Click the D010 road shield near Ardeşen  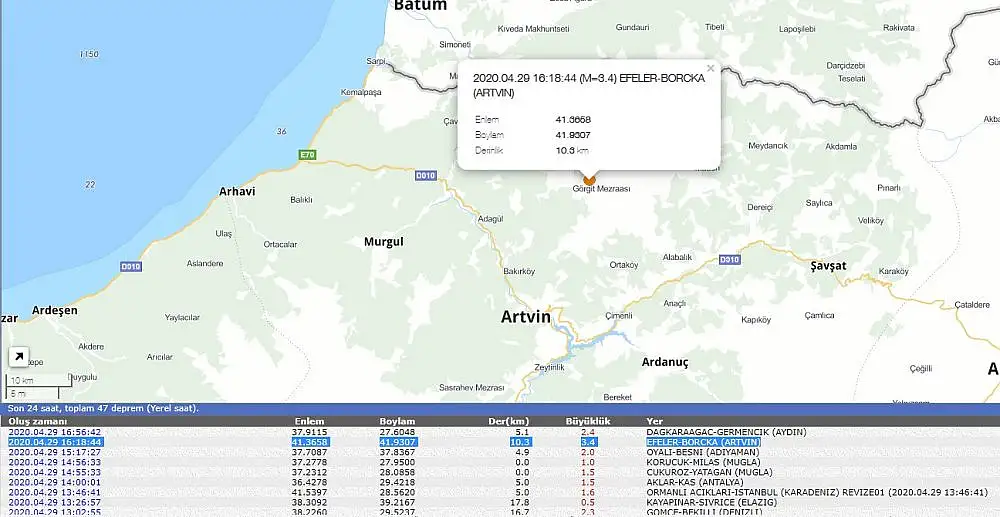pos(131,266)
